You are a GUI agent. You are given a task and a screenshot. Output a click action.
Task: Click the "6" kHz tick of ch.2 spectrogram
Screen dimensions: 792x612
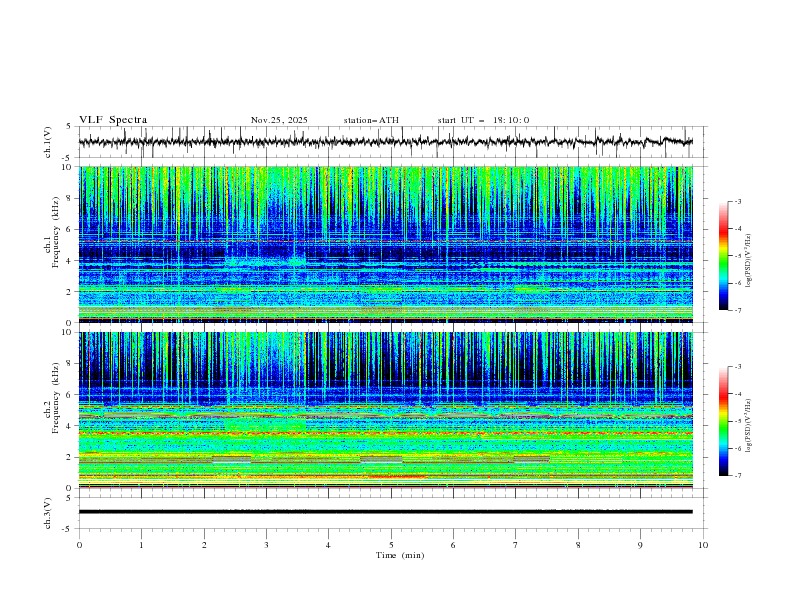pos(70,395)
